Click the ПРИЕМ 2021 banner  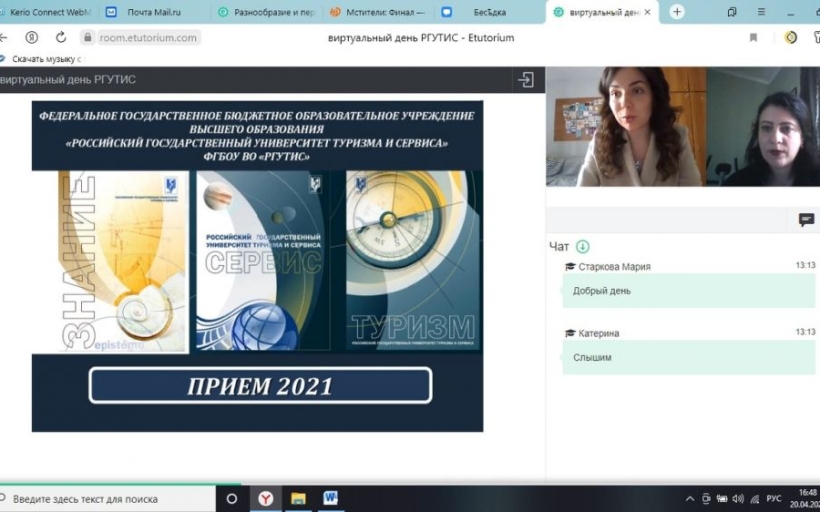tap(260, 386)
